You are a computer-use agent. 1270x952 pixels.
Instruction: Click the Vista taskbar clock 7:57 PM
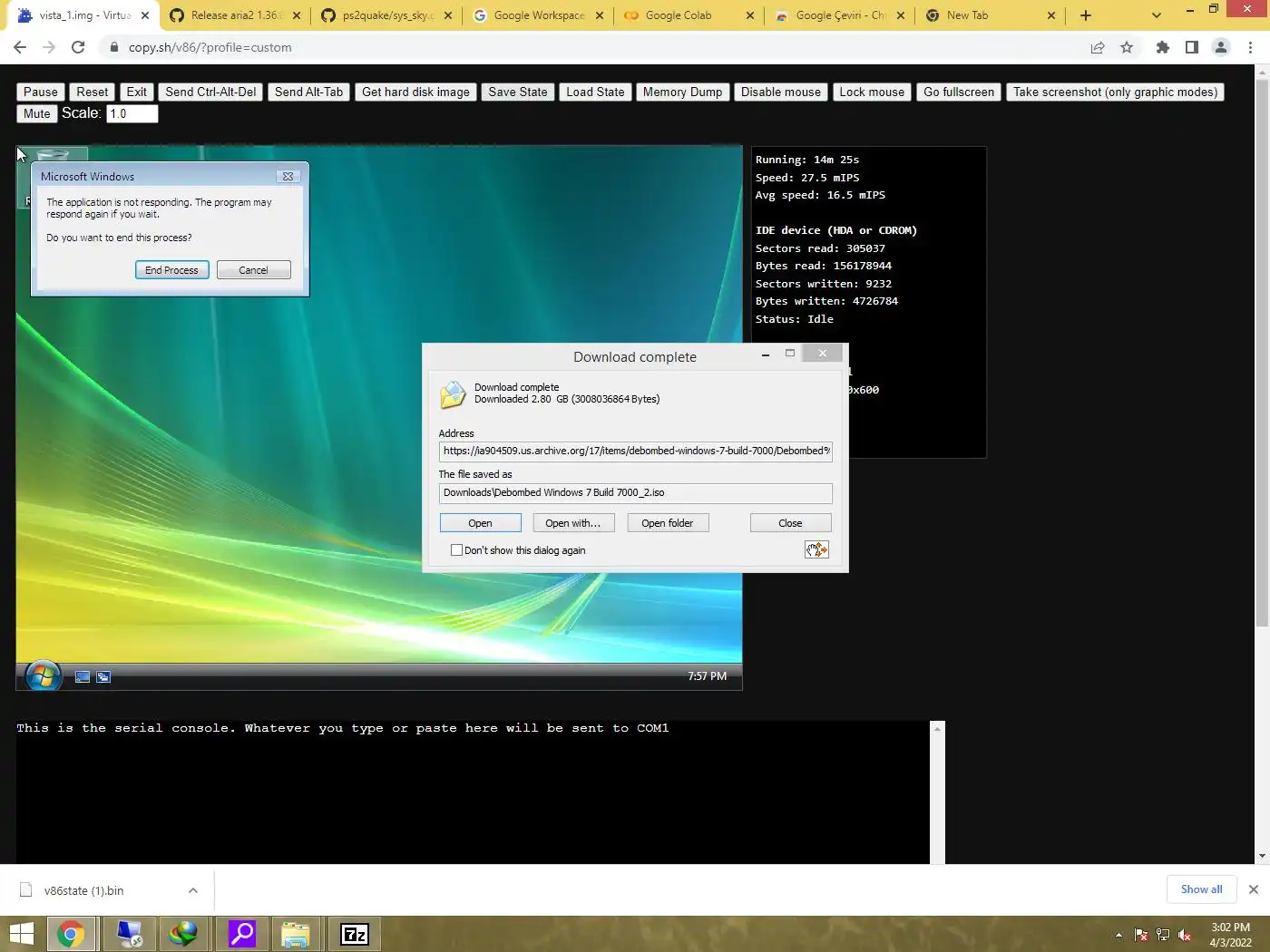tap(707, 676)
